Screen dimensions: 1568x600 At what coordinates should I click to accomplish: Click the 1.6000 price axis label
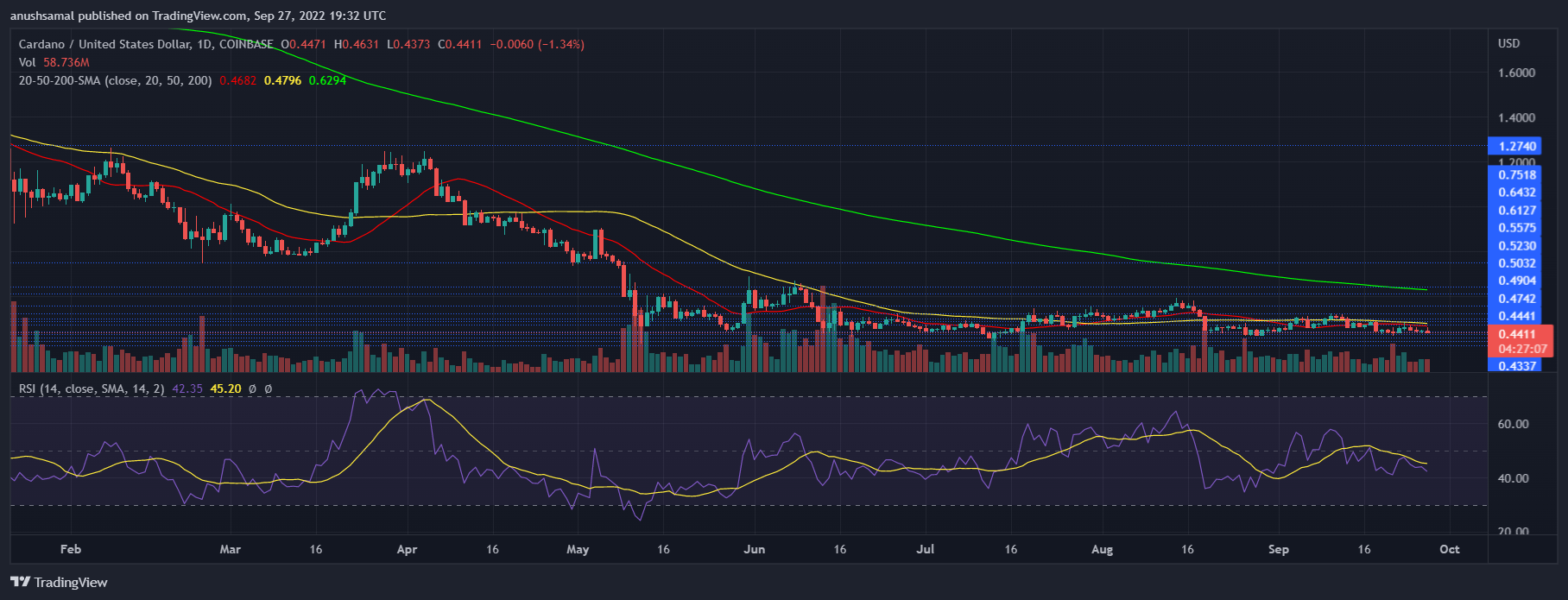click(x=1517, y=73)
